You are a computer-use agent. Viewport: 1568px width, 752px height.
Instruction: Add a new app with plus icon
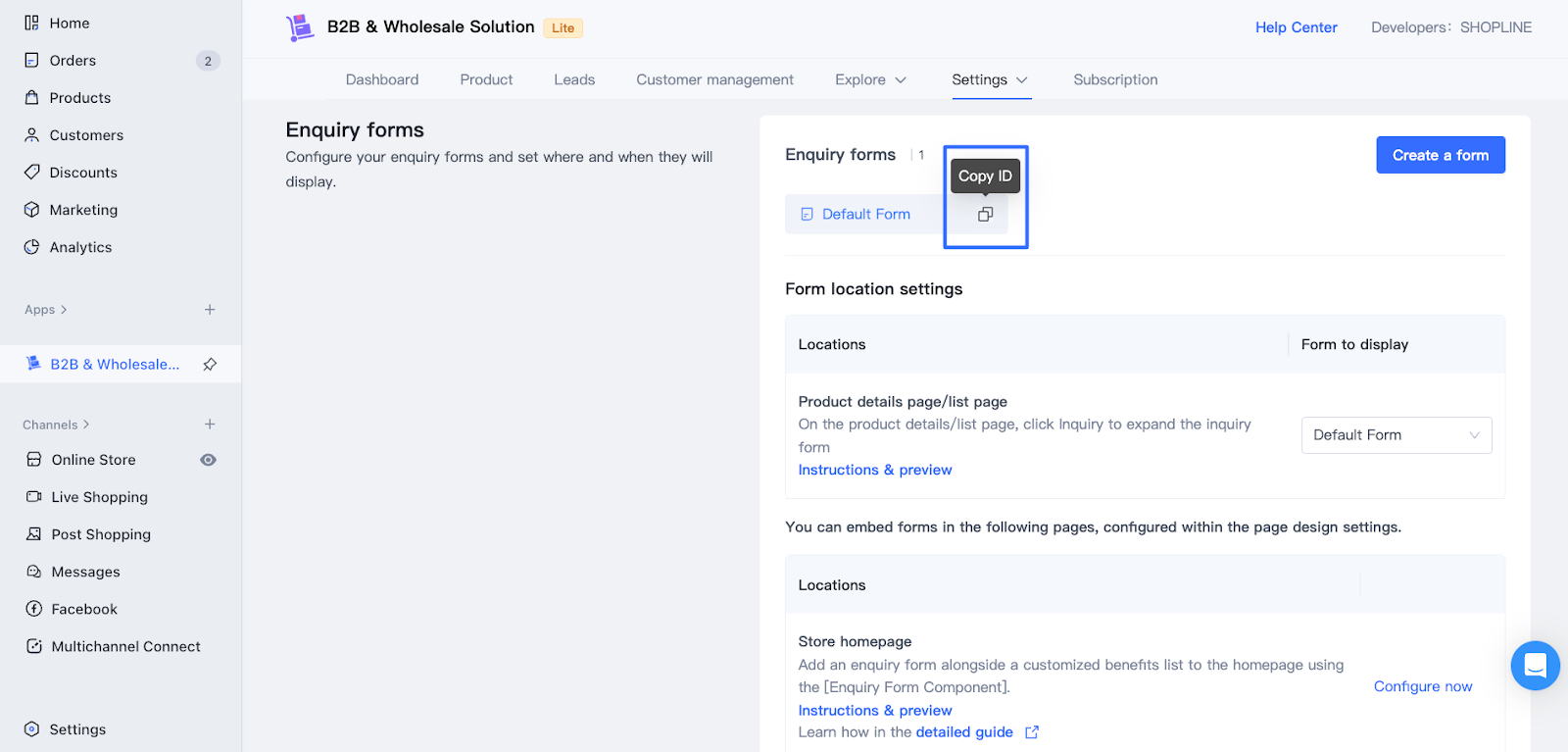(210, 310)
